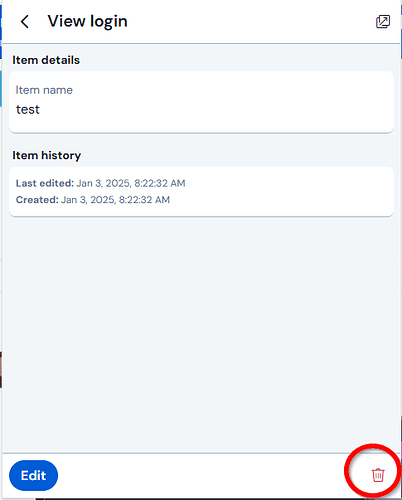Click the Created label
402x500 pixels.
point(37,200)
